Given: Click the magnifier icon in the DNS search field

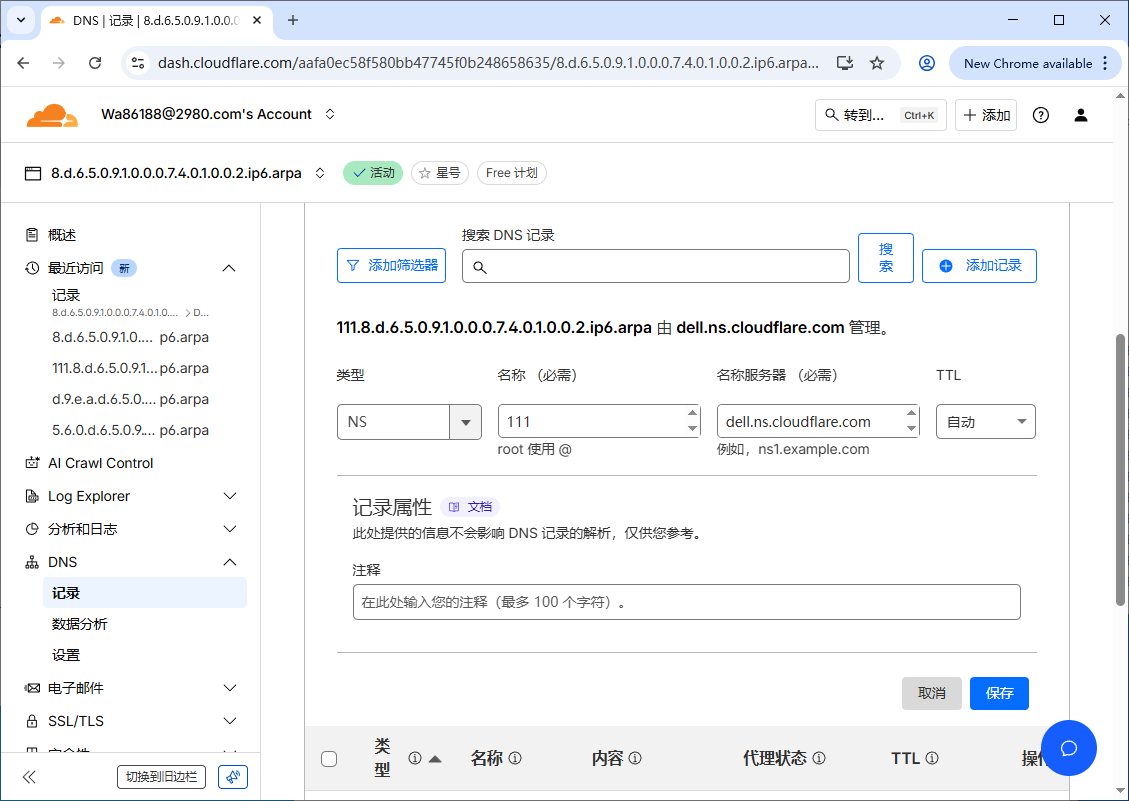Looking at the screenshot, I should [x=481, y=266].
